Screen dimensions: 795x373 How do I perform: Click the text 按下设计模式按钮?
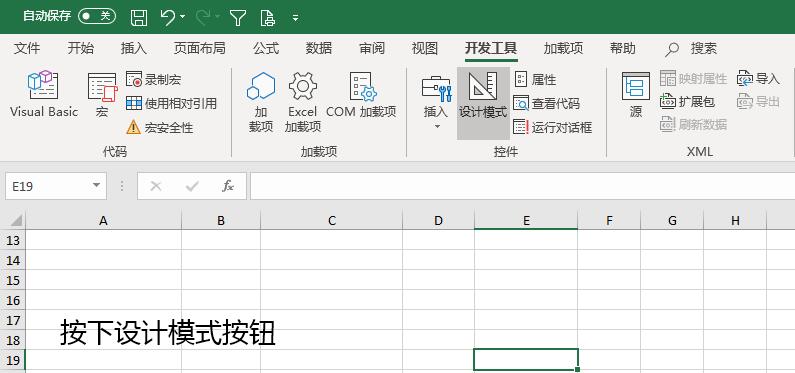[168, 333]
